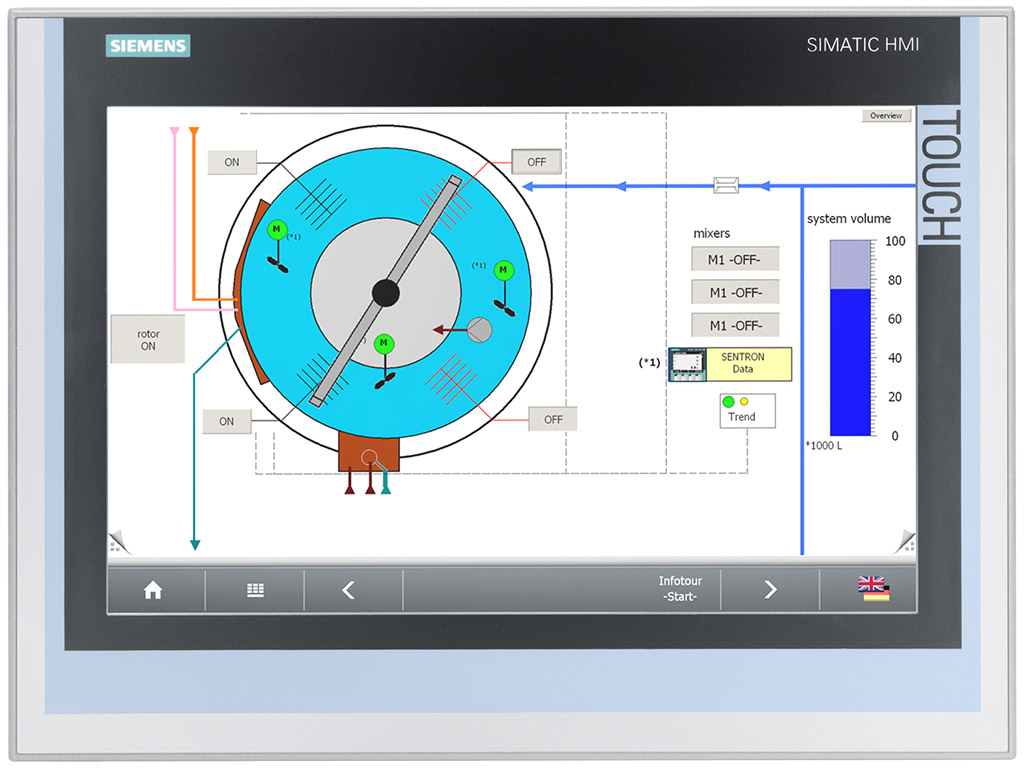Toggle the rotor ON button

(147, 339)
